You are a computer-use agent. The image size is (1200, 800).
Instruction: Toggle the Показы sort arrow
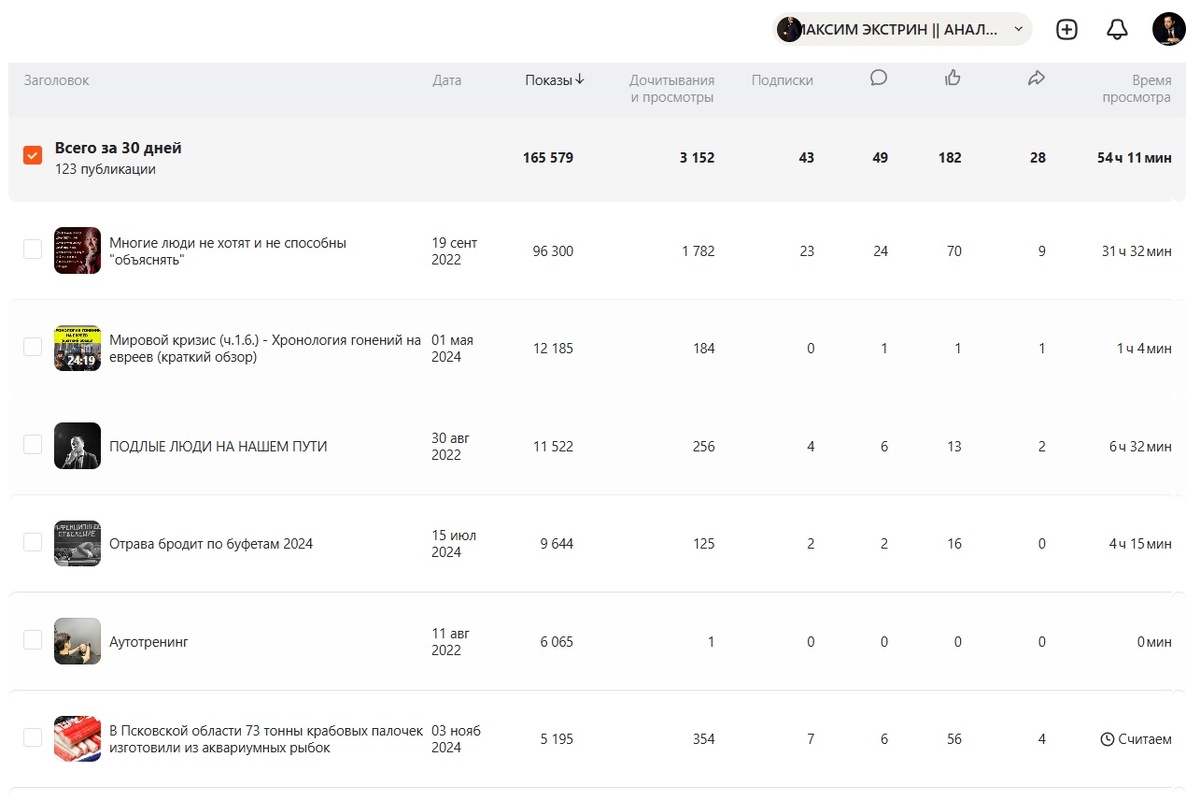(580, 80)
